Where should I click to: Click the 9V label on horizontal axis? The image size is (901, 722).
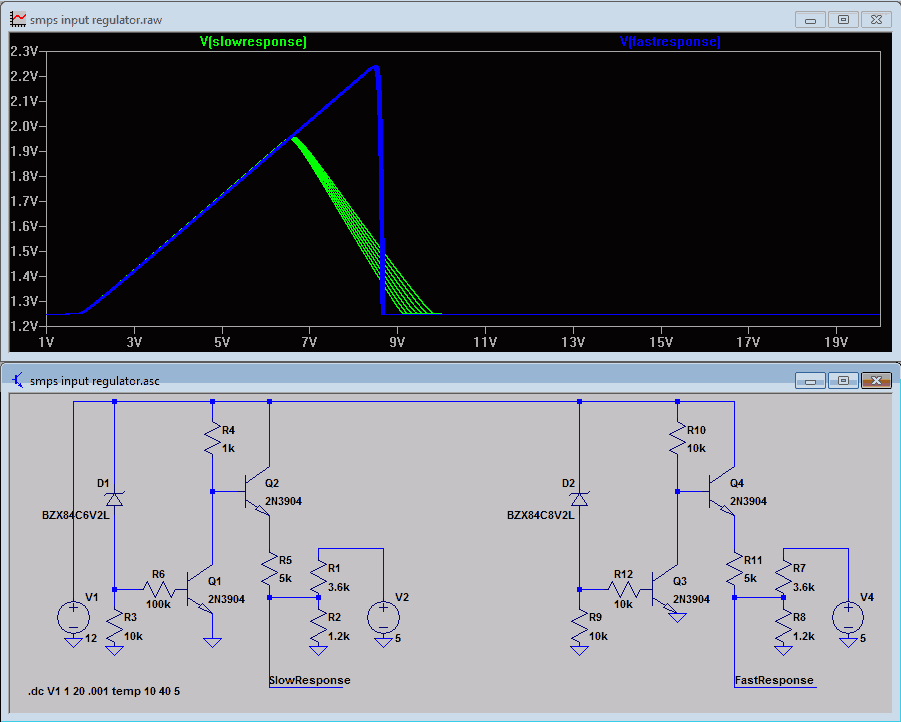(x=397, y=342)
